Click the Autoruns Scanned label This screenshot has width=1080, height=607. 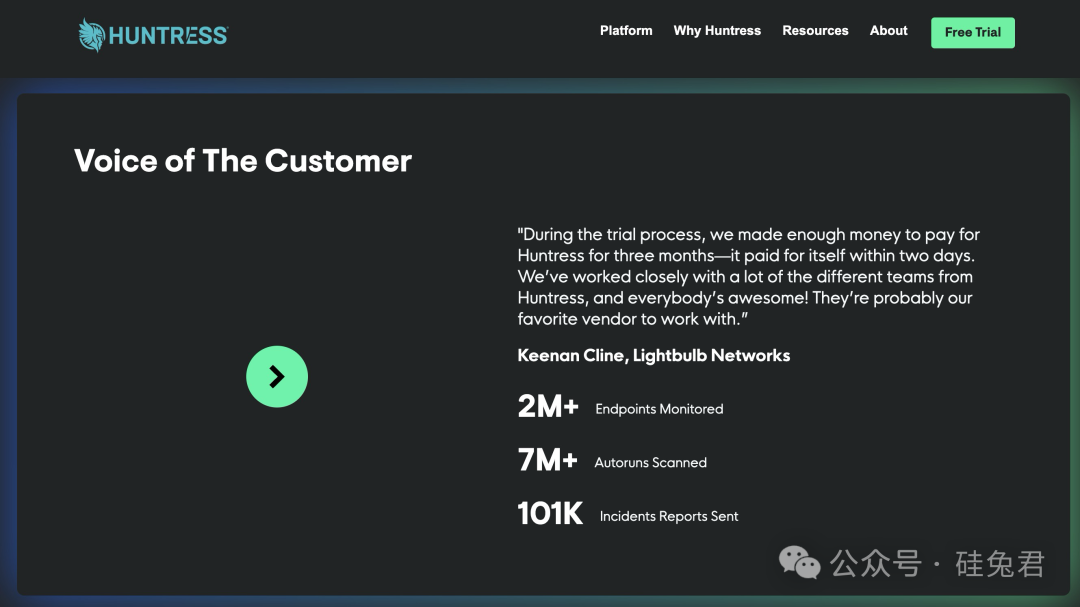650,463
